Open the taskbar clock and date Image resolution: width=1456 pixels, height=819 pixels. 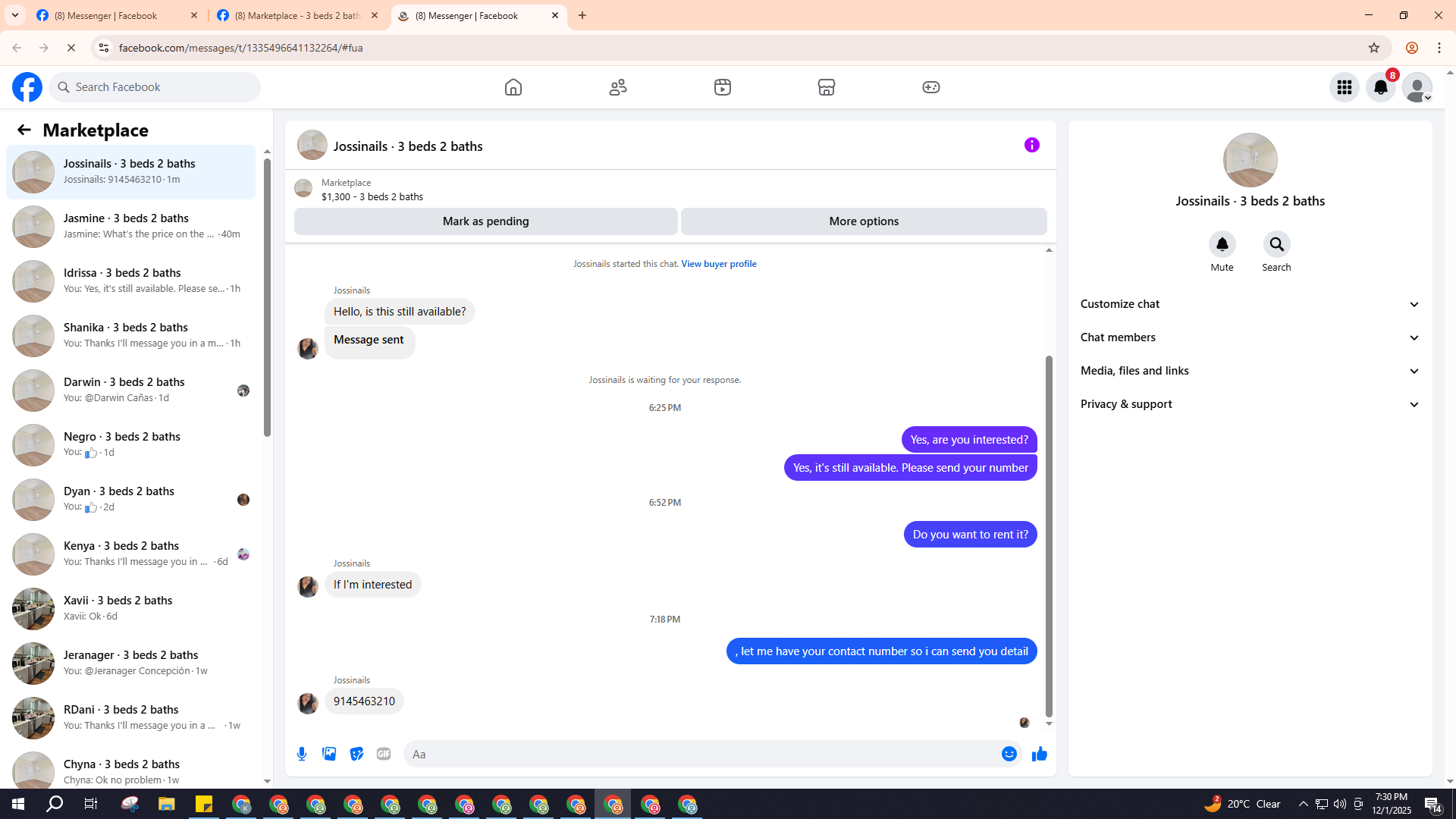point(1391,804)
